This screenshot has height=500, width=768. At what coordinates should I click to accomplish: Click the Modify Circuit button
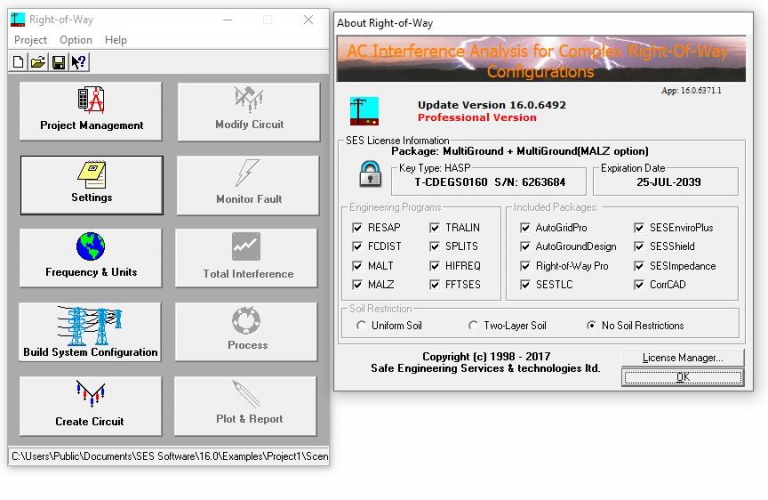tap(249, 112)
